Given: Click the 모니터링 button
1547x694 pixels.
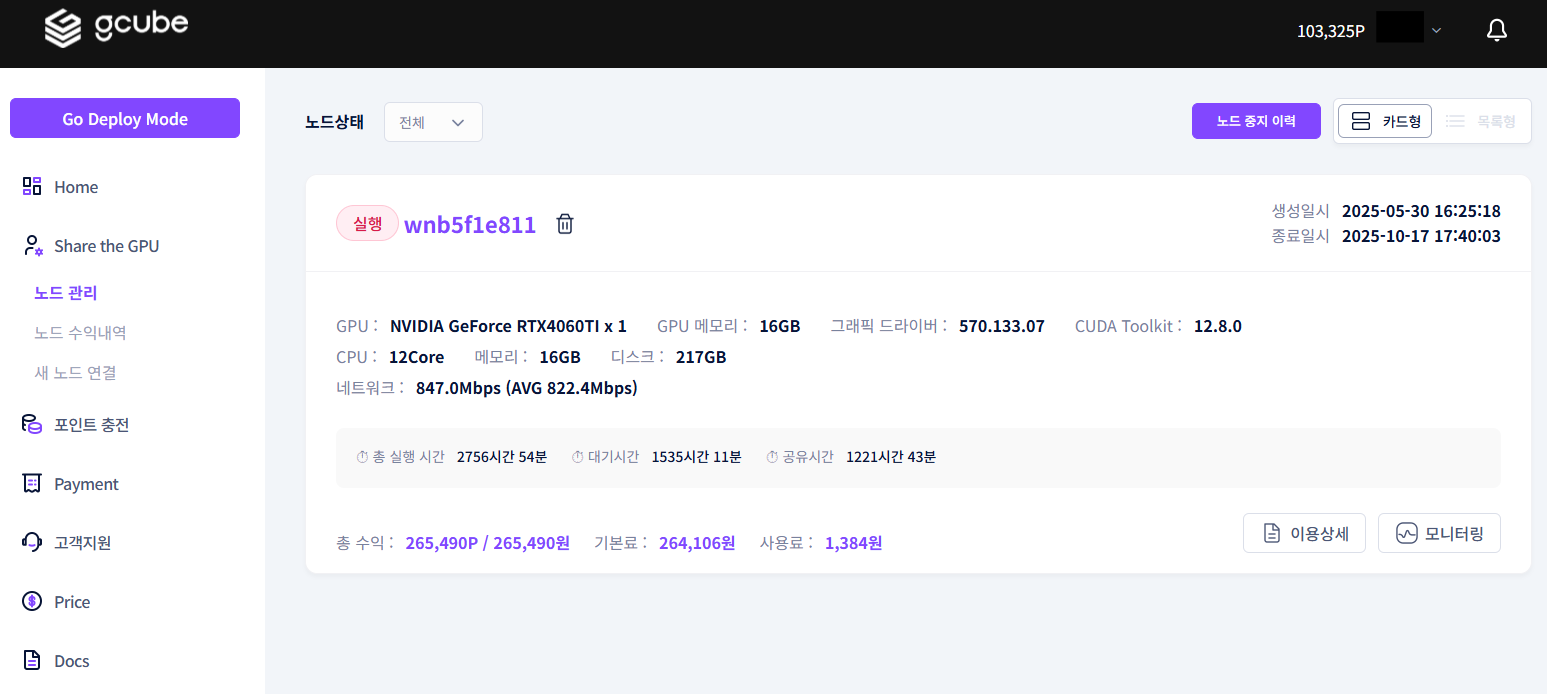Looking at the screenshot, I should click(1439, 533).
